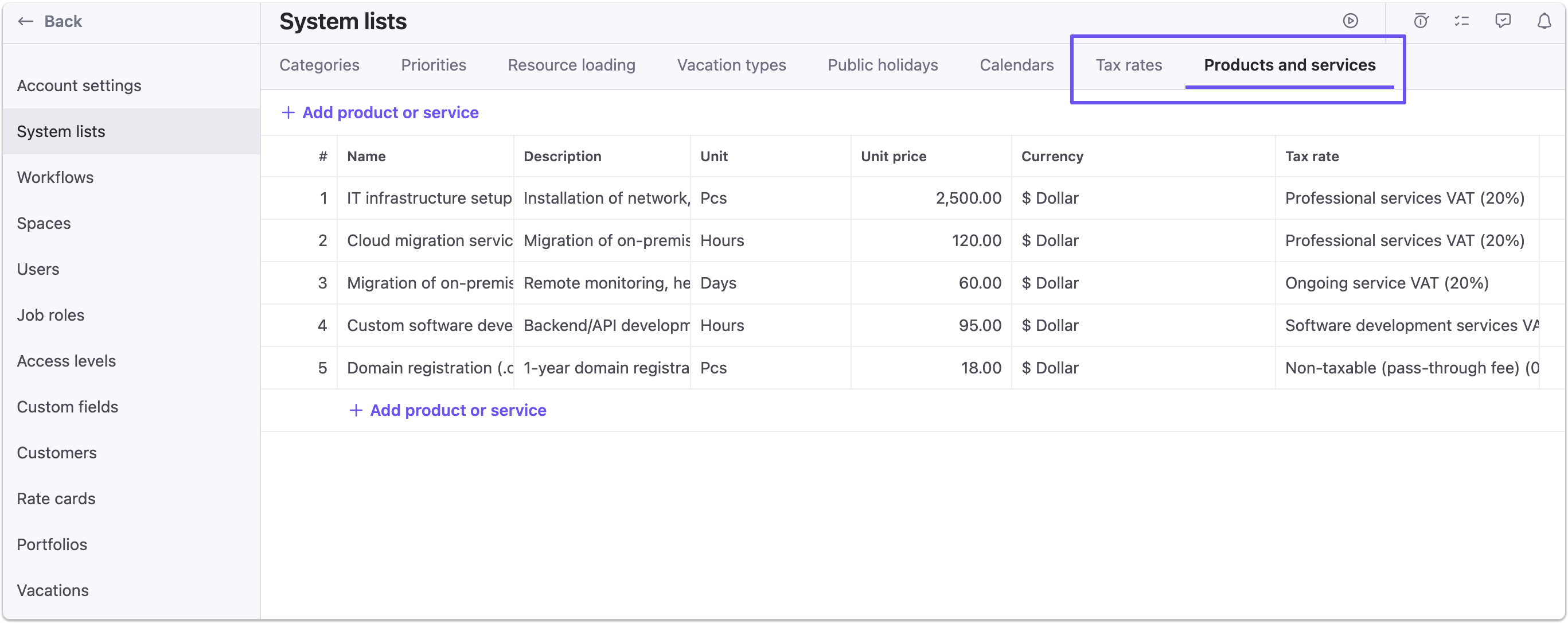
Task: Open the checklist tasks icon
Action: click(1461, 21)
